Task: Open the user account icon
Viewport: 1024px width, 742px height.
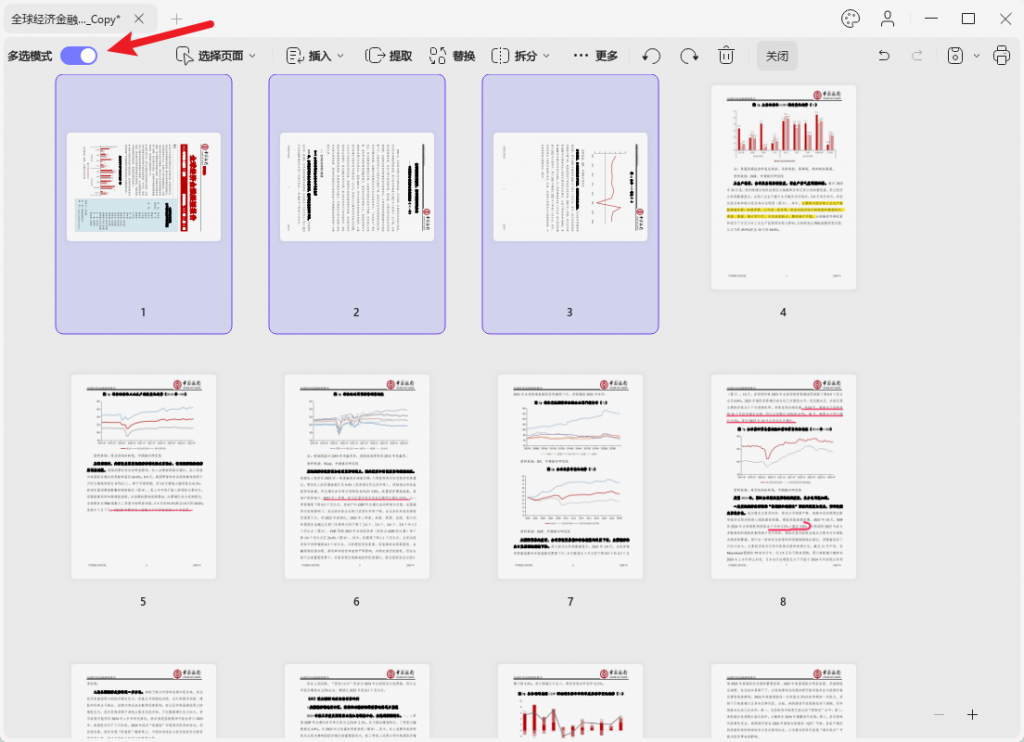Action: click(x=888, y=19)
